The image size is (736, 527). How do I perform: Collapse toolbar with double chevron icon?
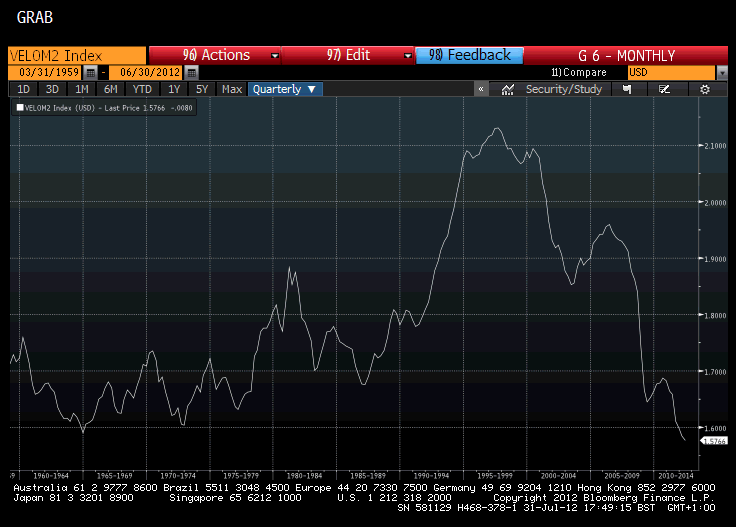481,89
